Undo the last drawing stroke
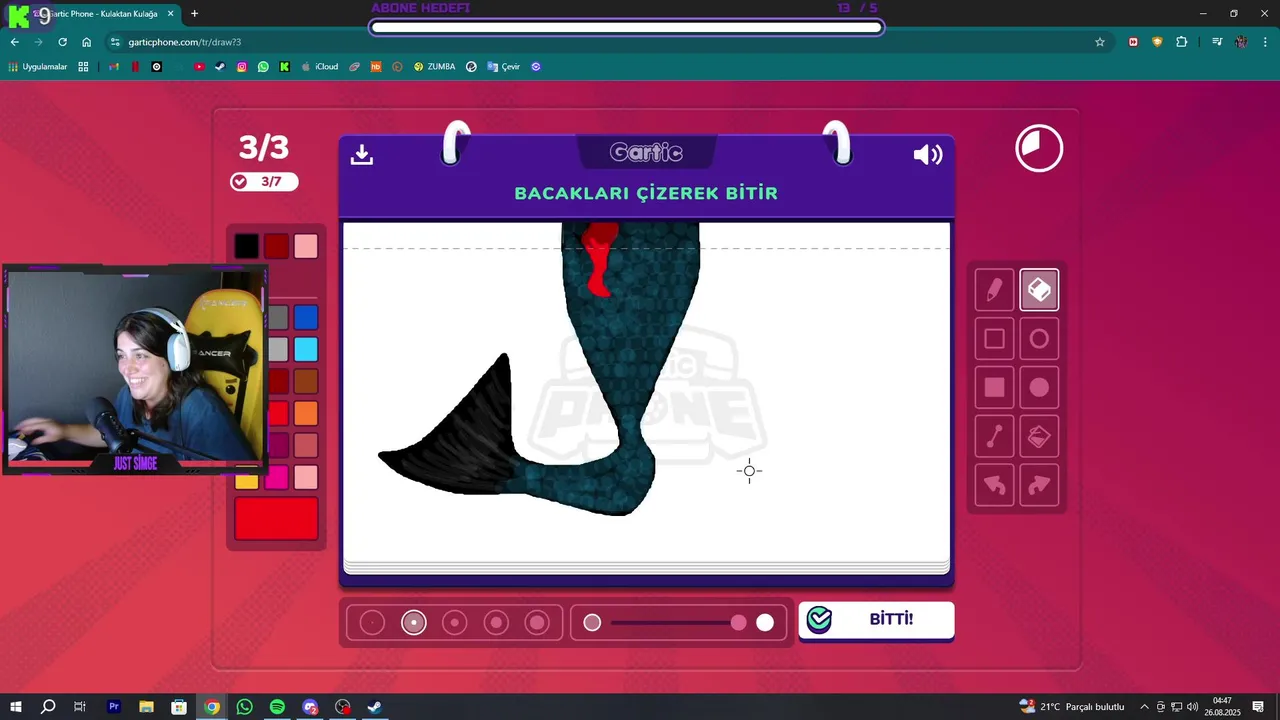 tap(994, 485)
